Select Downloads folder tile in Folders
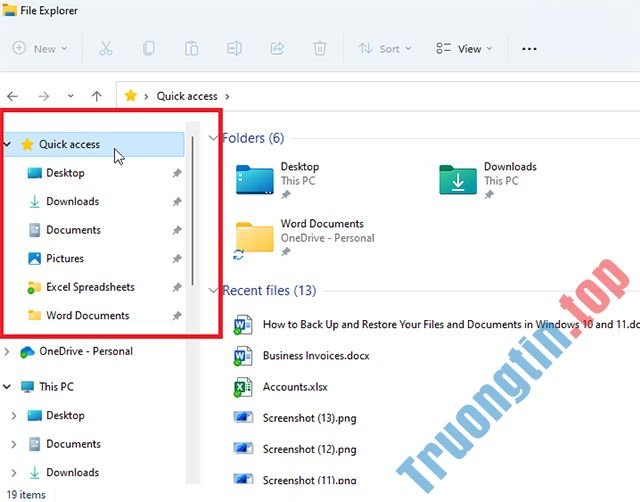 point(488,180)
